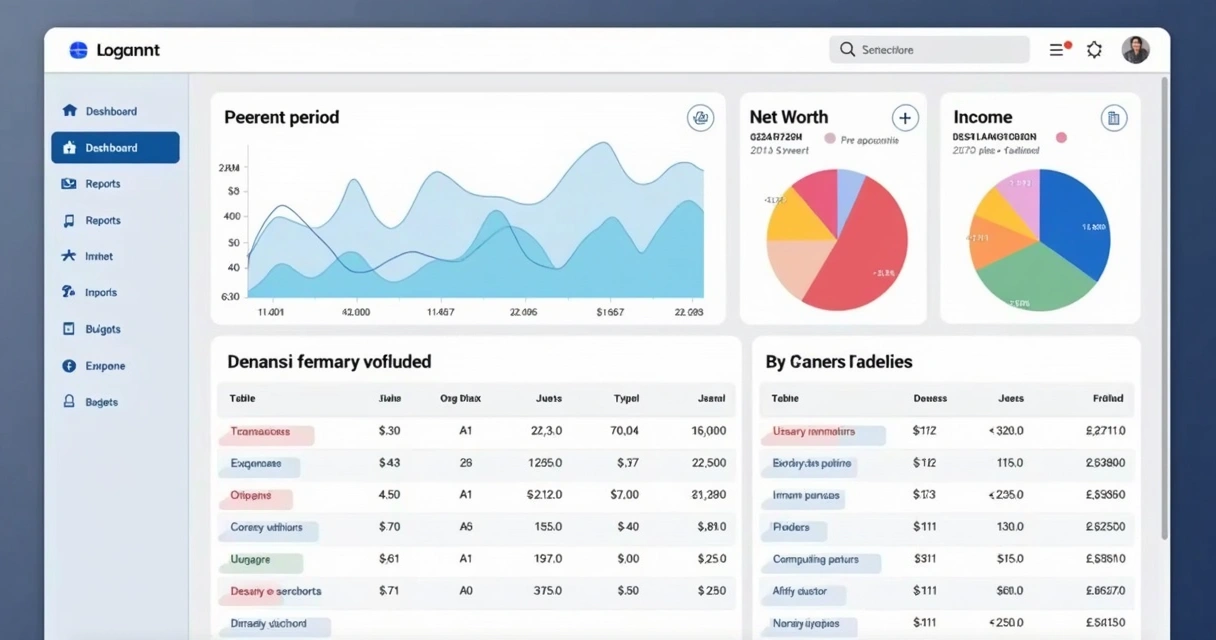Click the magnifier icon in the search box

(847, 49)
